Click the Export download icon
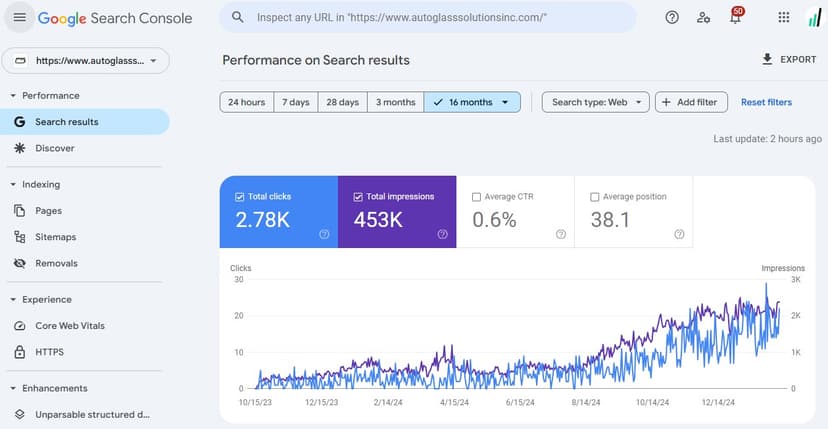This screenshot has width=828, height=429. coord(768,59)
